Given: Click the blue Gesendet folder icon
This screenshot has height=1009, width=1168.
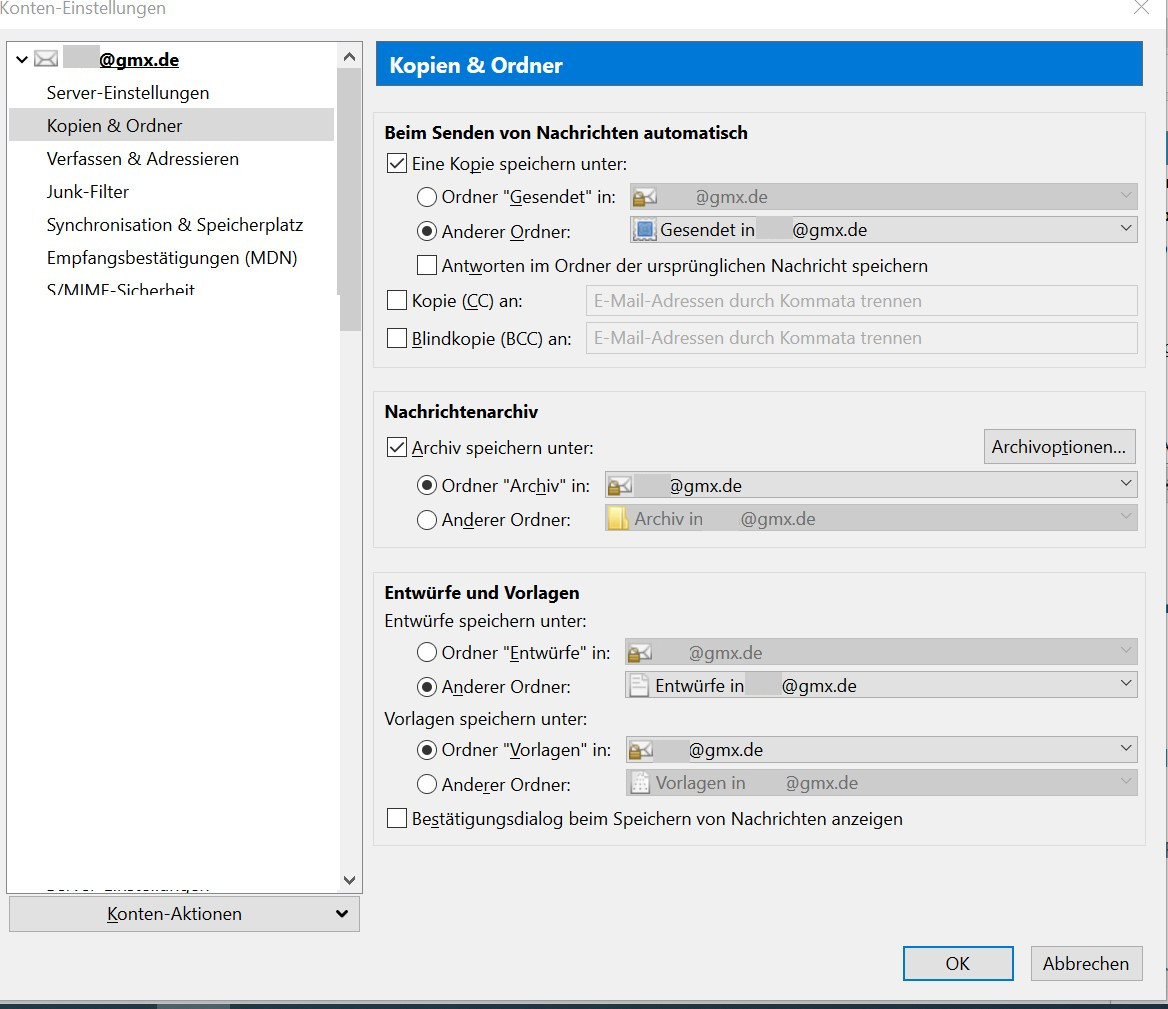Looking at the screenshot, I should click(x=645, y=230).
